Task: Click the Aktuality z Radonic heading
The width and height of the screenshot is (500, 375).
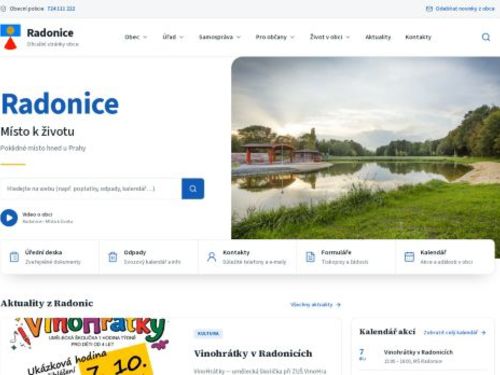Action: point(47,303)
